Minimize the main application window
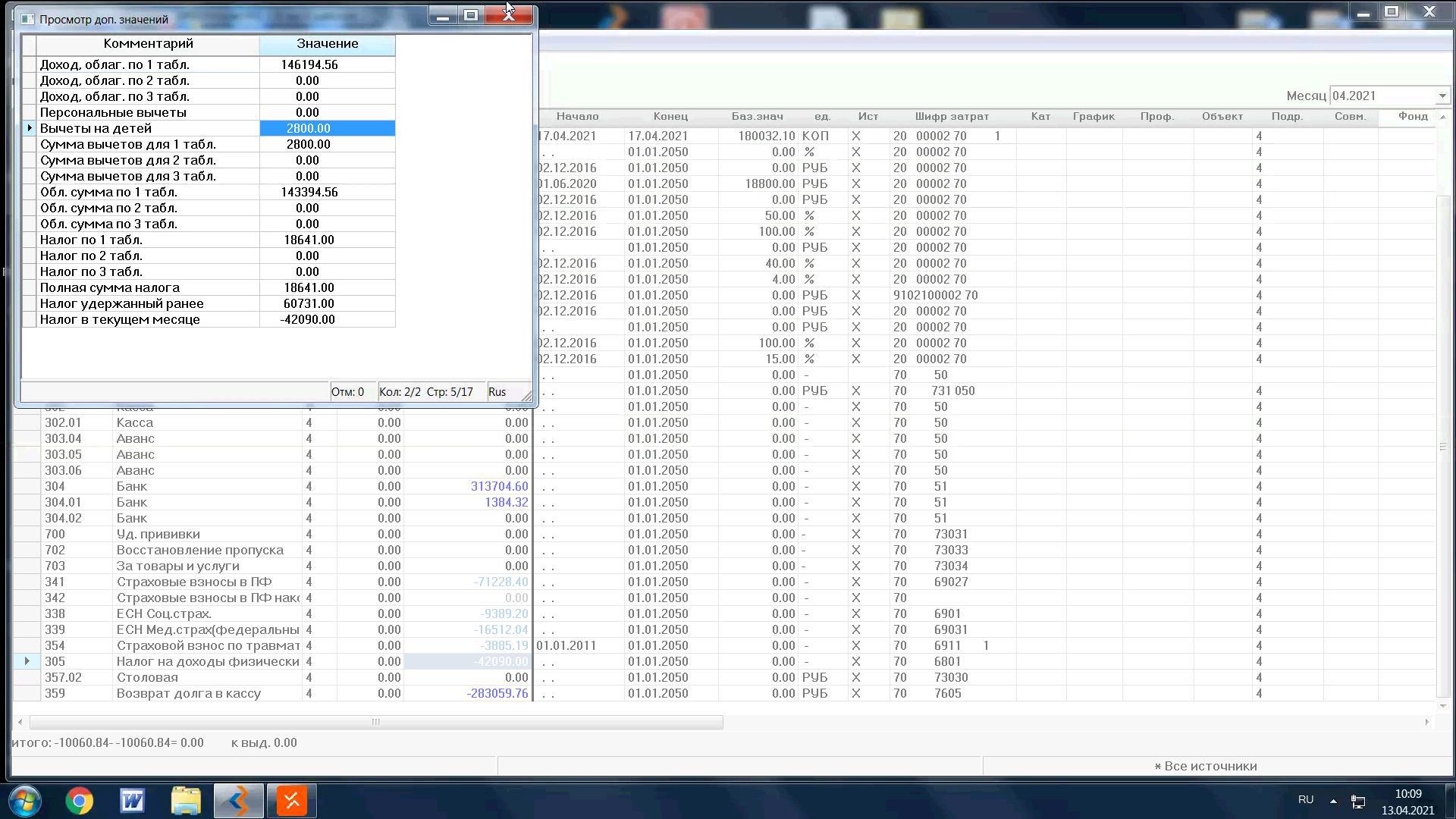Screen dimensions: 1456x819 pyautogui.click(x=1363, y=11)
